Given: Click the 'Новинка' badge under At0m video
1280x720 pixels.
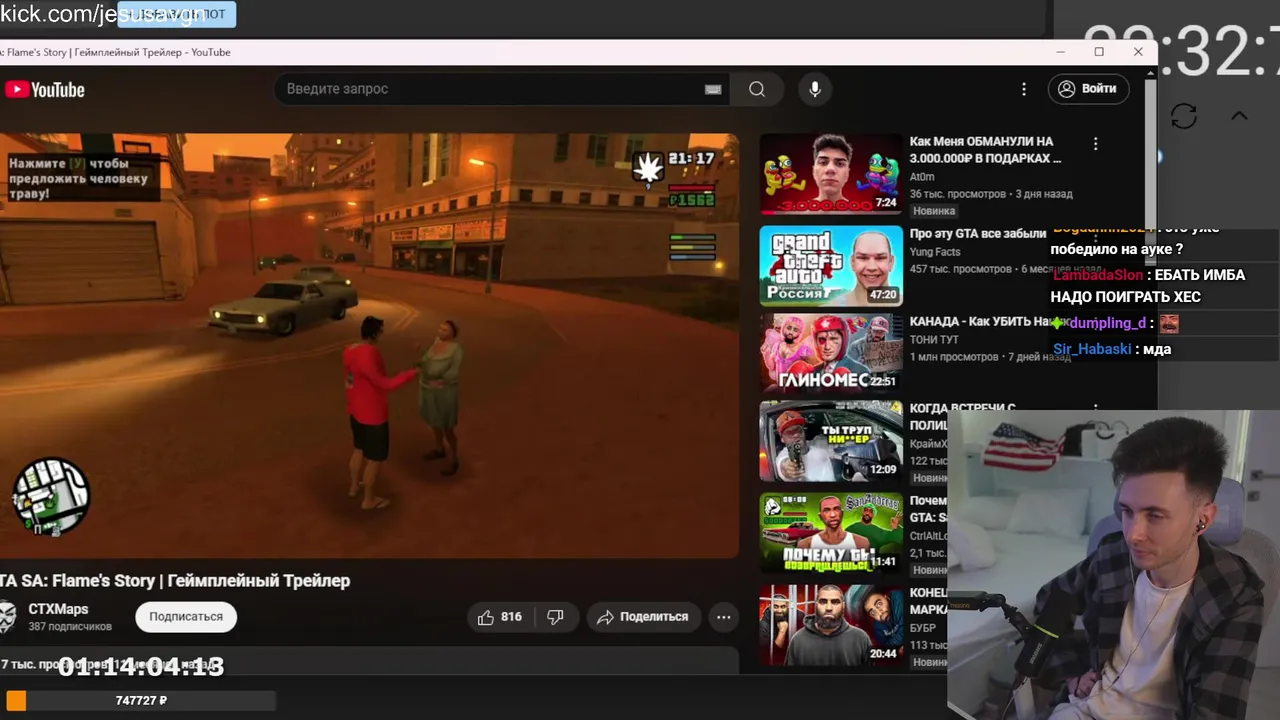Looking at the screenshot, I should point(934,211).
